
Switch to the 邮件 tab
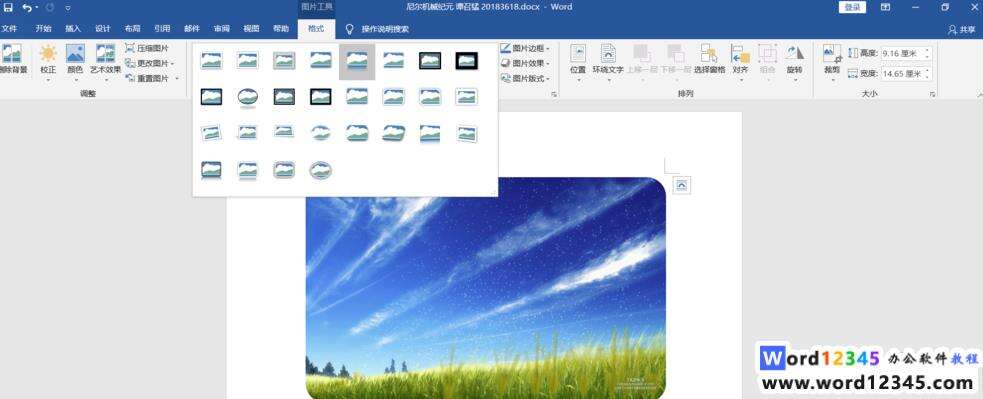[192, 29]
